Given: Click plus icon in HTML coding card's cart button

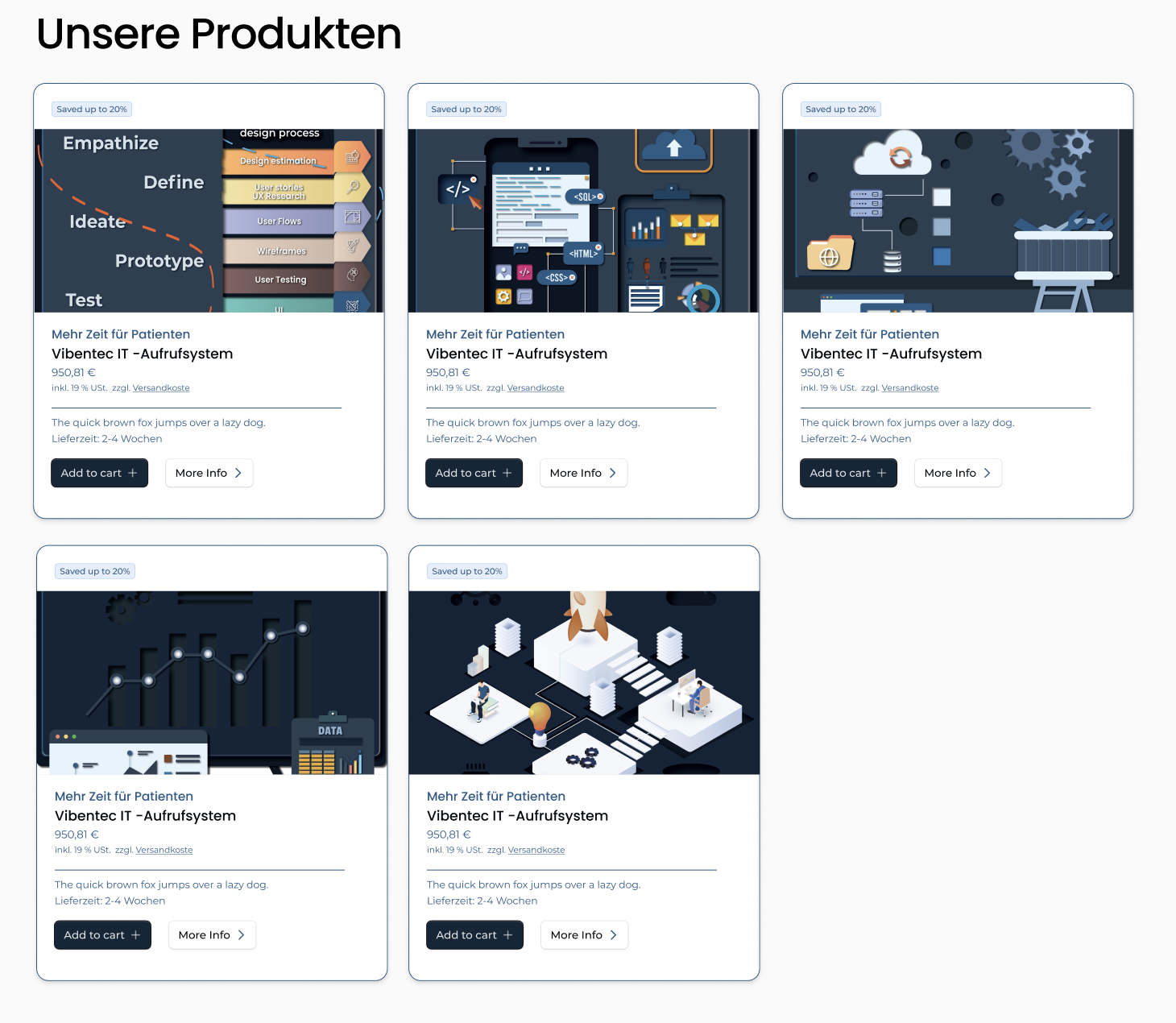Looking at the screenshot, I should (x=507, y=473).
